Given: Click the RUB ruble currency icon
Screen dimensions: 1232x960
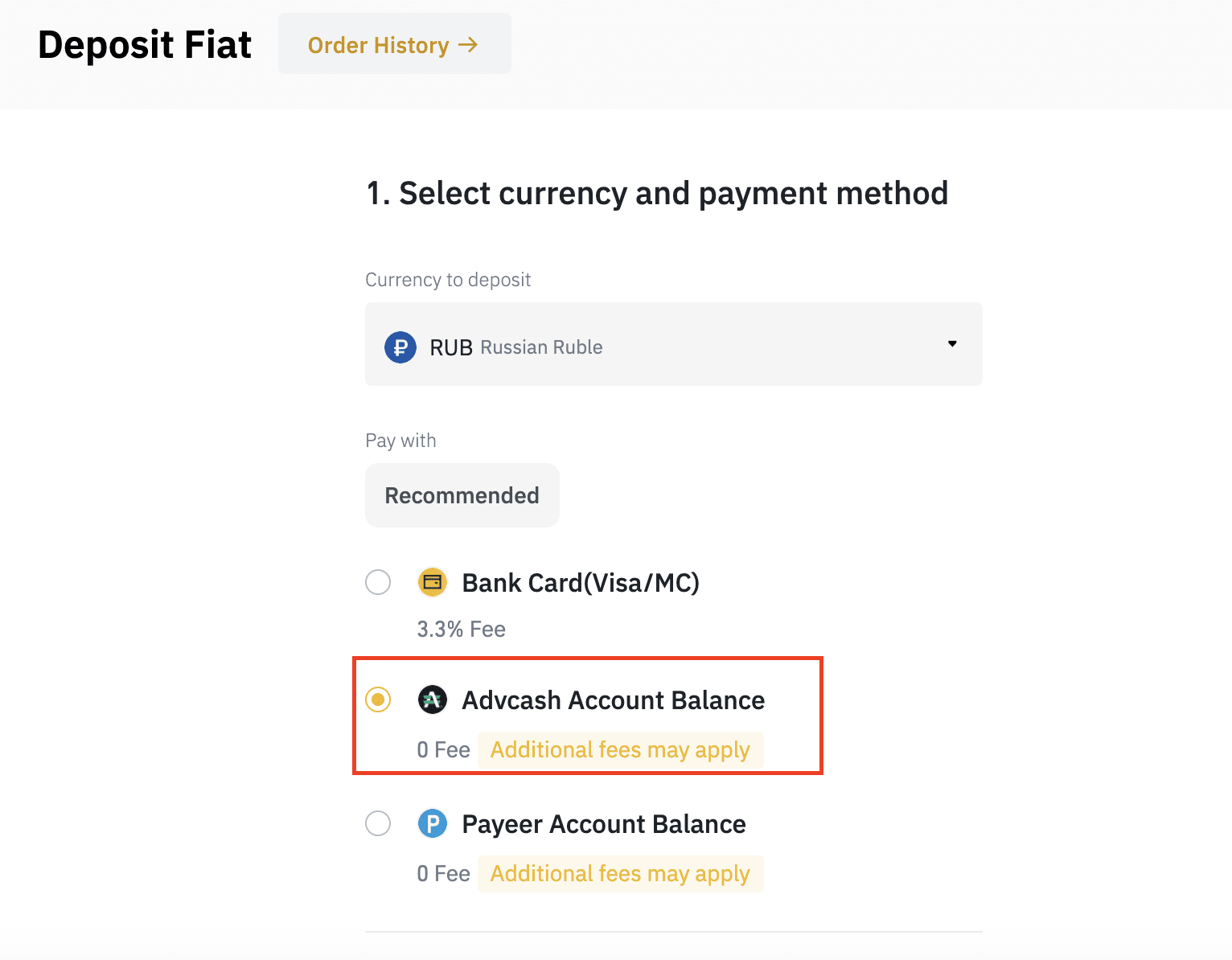Looking at the screenshot, I should coord(400,347).
